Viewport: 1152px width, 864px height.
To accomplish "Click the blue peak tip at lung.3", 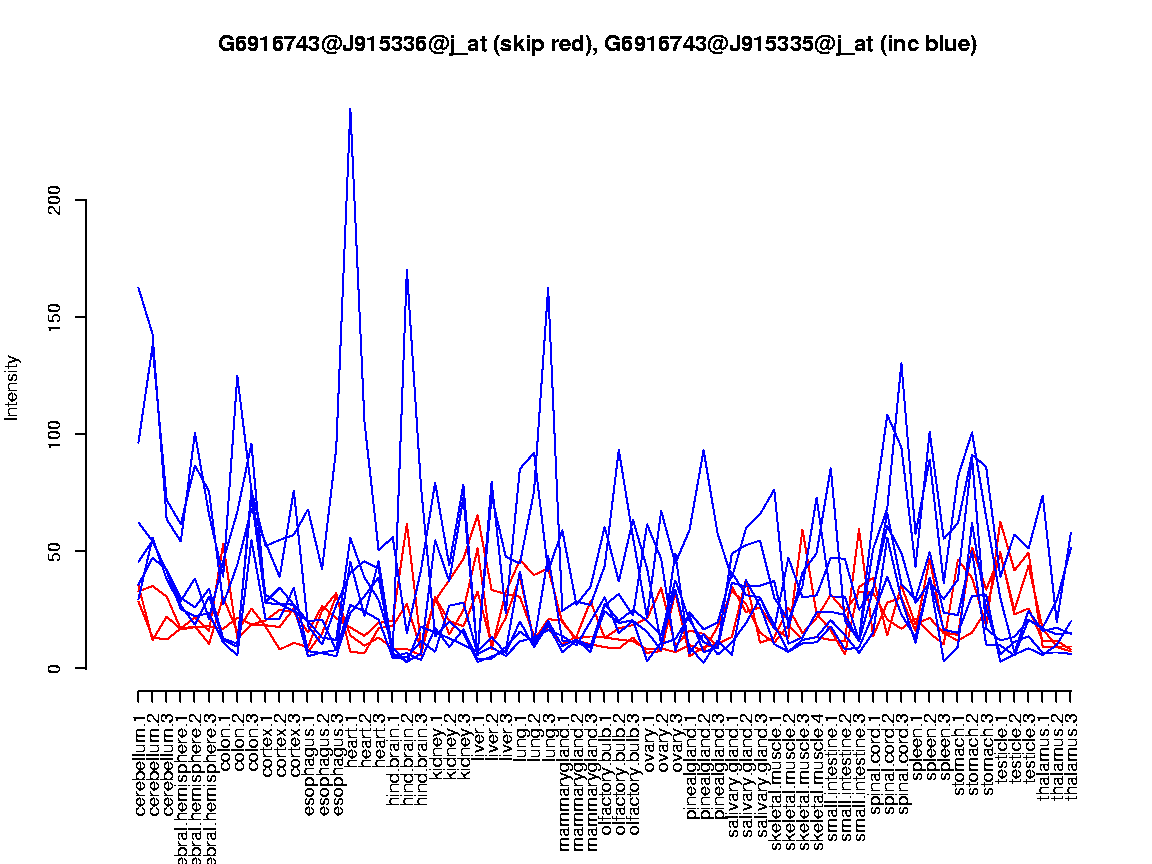I will point(548,287).
